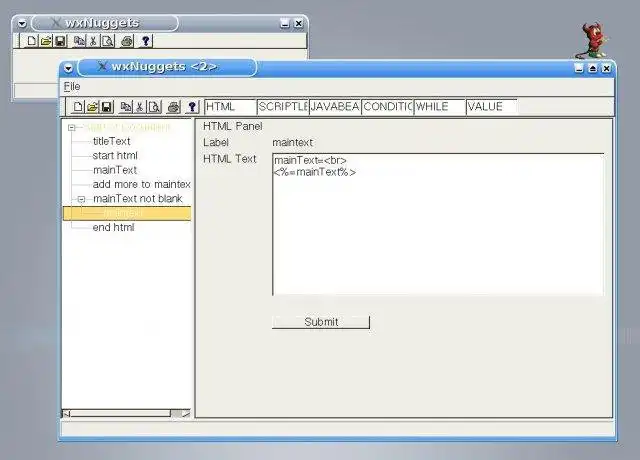Open window menu arrow of back wxNuggets window
The image size is (640, 460).
(22, 24)
